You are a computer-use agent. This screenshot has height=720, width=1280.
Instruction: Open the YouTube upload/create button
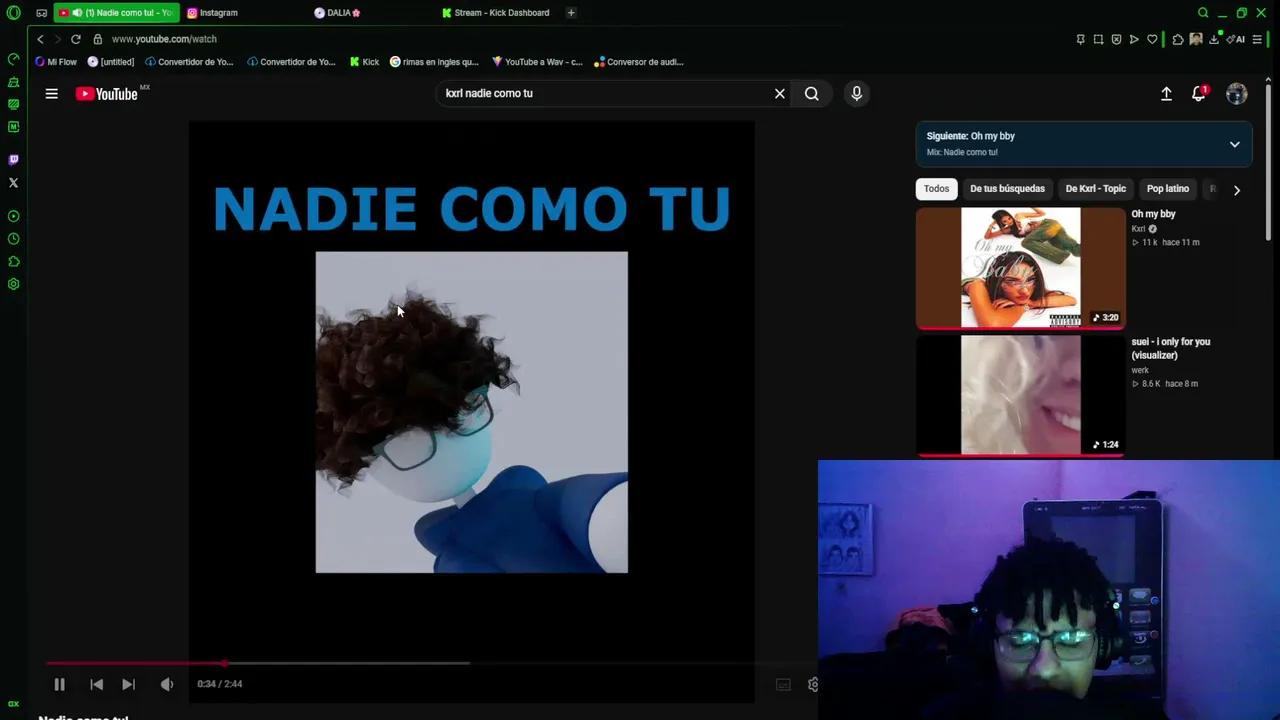tap(1166, 94)
